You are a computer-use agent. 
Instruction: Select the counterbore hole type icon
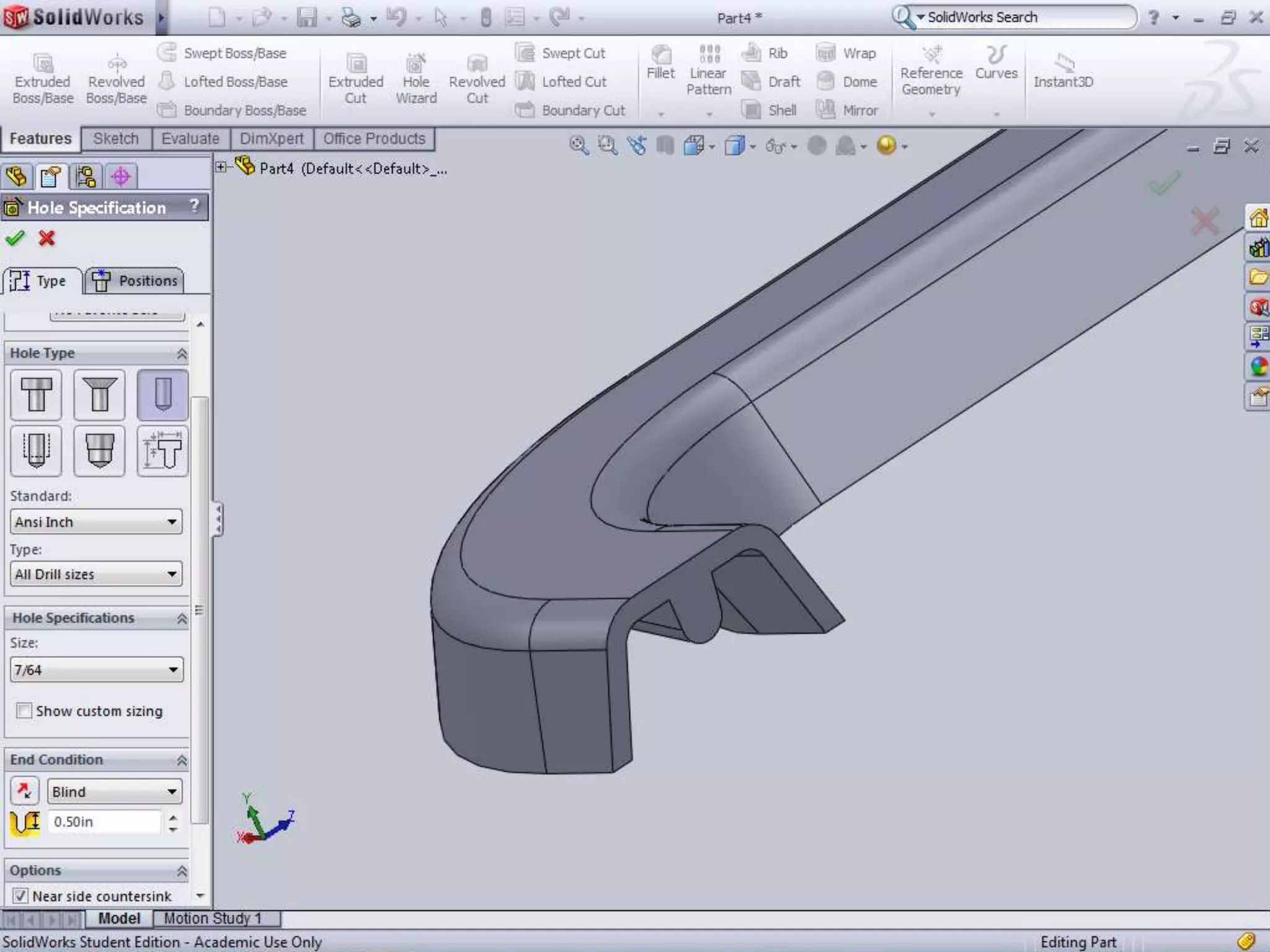click(x=36, y=395)
